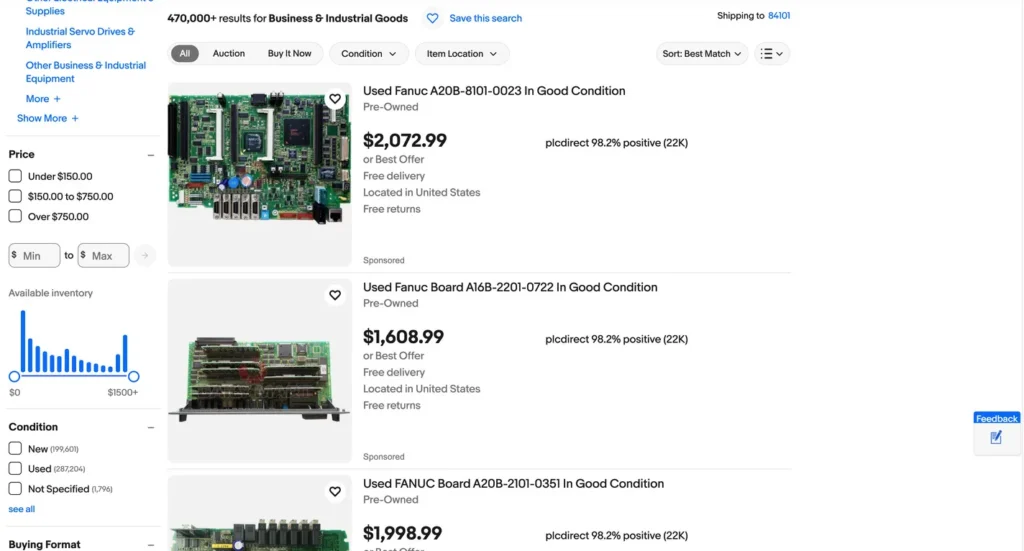This screenshot has height=551, width=1024.
Task: Open the Condition dropdown filter
Action: point(369,54)
